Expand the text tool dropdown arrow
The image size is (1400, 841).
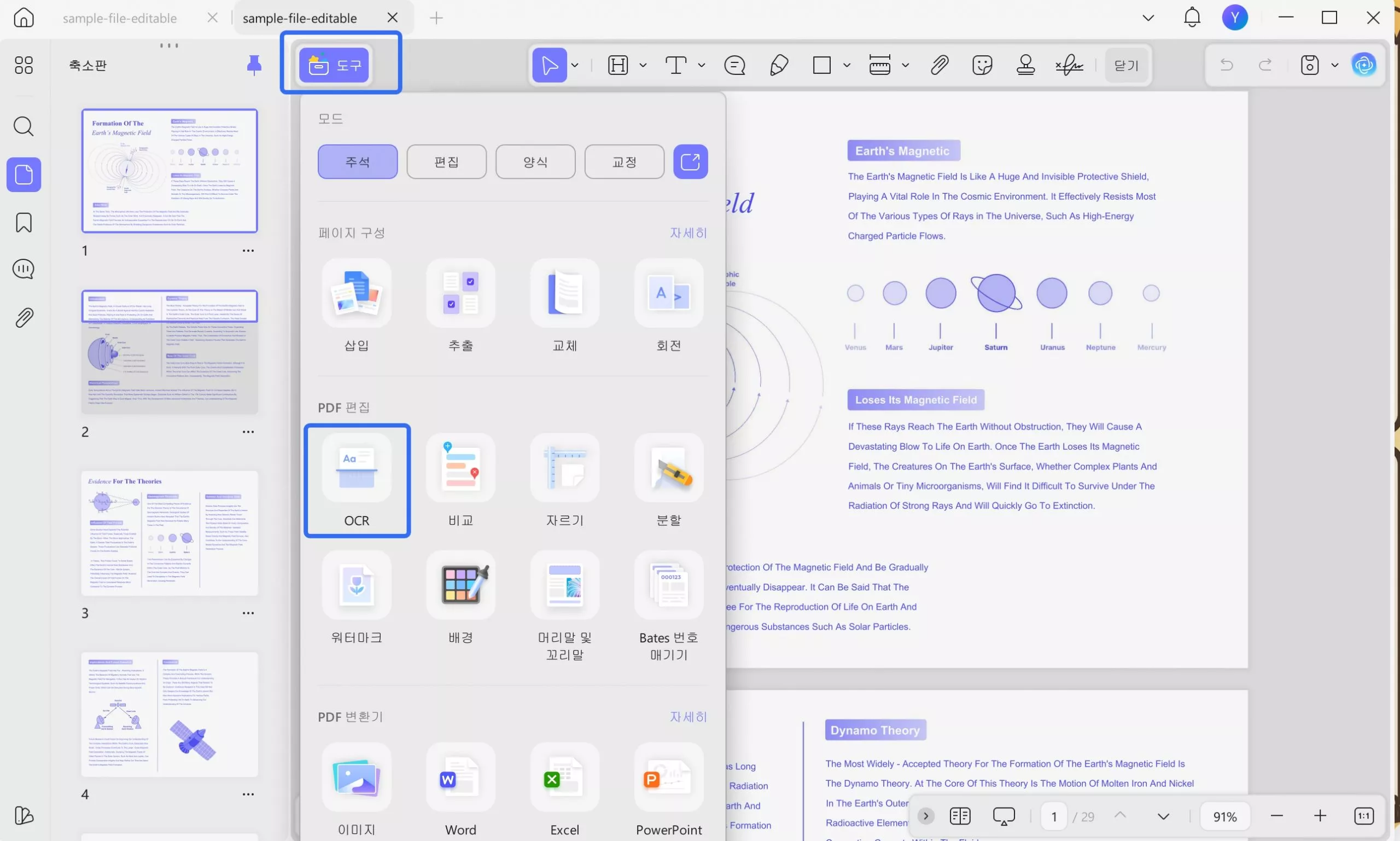coord(701,65)
